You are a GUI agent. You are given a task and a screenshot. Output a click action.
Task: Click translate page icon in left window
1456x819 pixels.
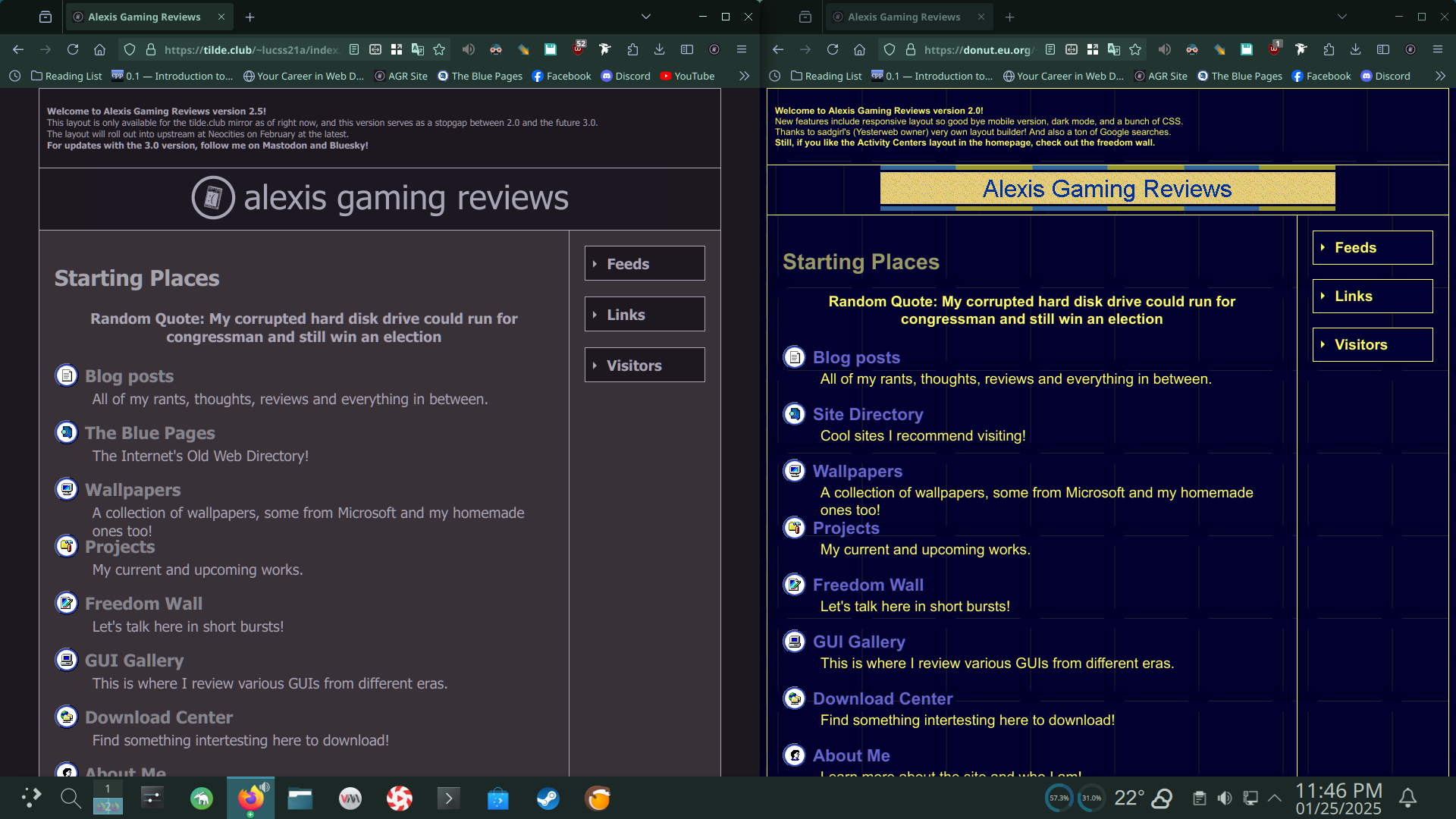418,49
